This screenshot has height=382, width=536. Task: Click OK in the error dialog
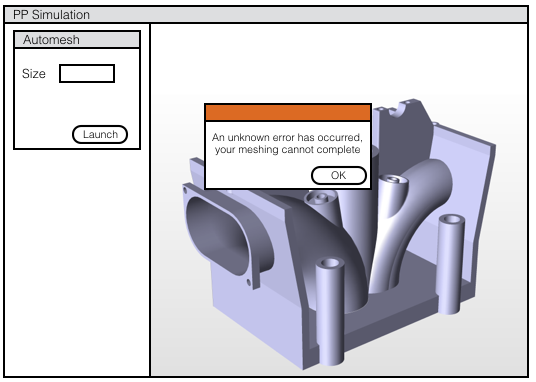(339, 175)
